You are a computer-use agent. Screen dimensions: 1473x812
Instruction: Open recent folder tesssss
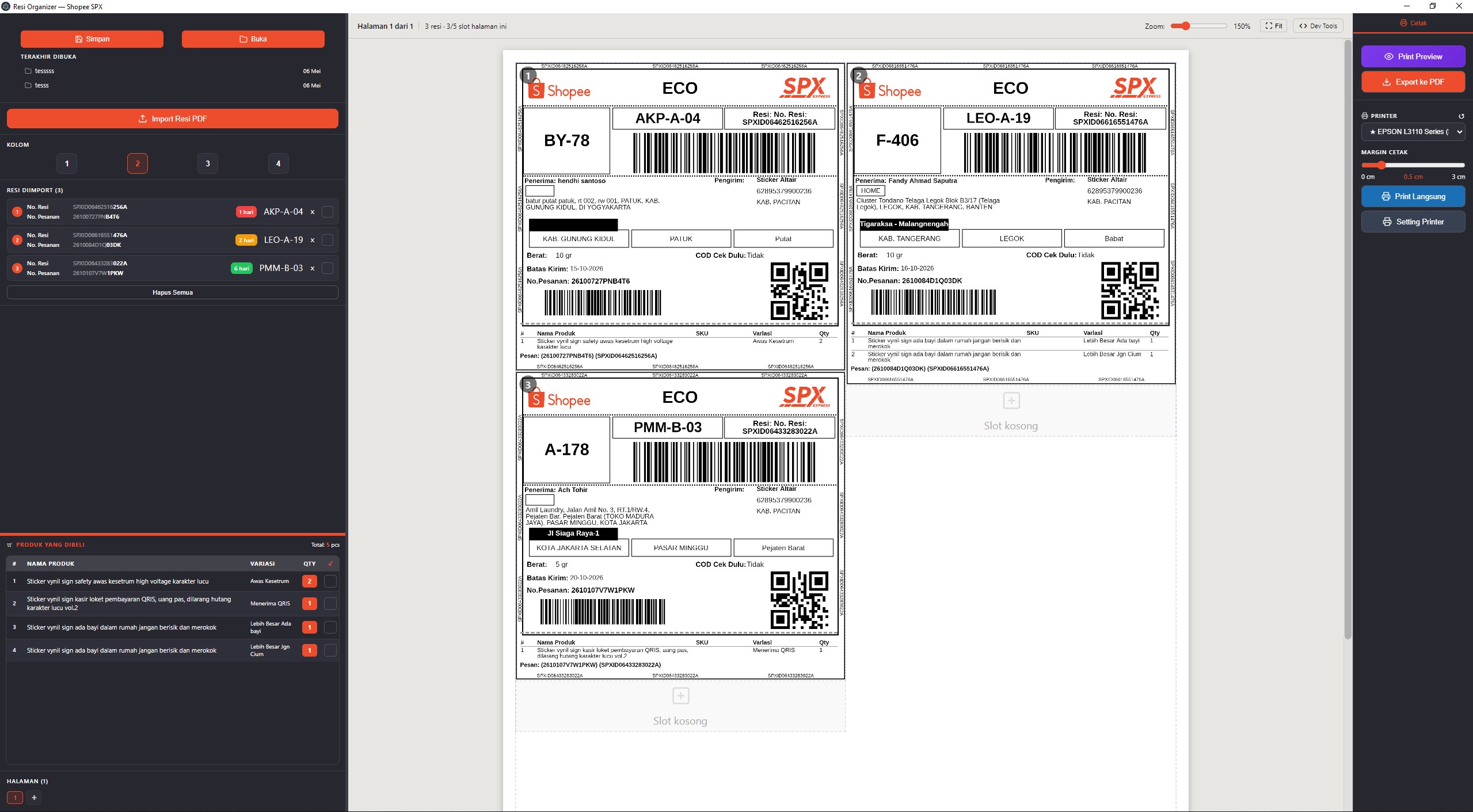click(173, 71)
